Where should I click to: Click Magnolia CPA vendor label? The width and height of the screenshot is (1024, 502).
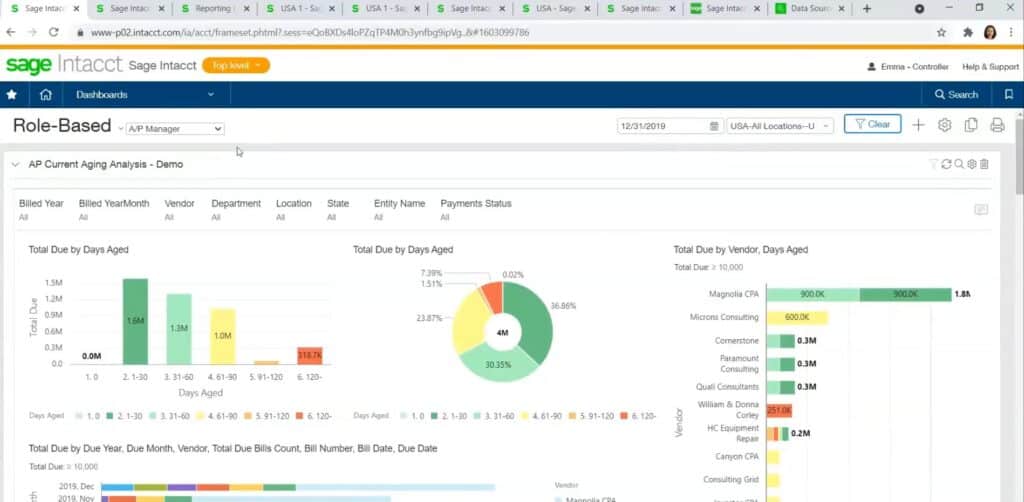[x=734, y=294]
